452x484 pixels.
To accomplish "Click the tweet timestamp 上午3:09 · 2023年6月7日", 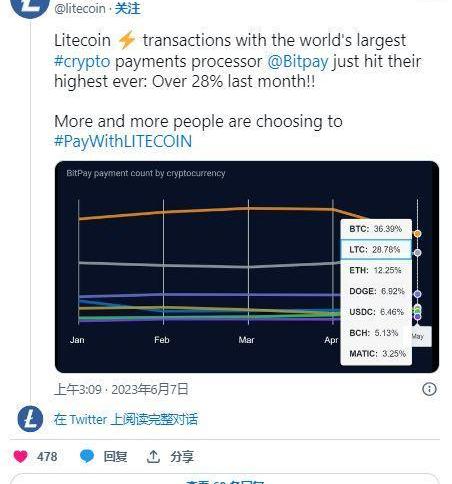I will pos(121,389).
